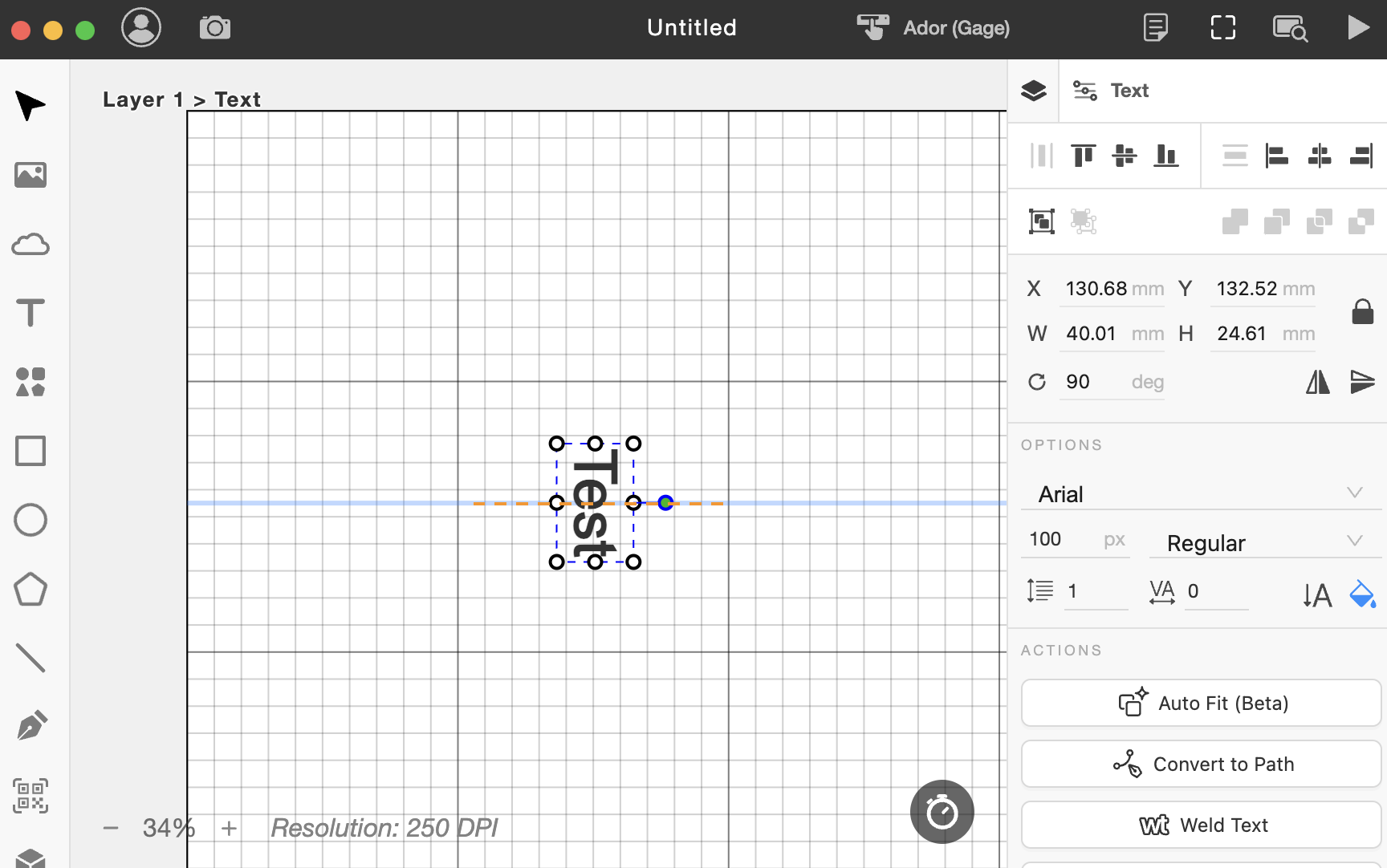The width and height of the screenshot is (1387, 868).
Task: Click the Ungroup objects icon
Action: click(x=1084, y=221)
